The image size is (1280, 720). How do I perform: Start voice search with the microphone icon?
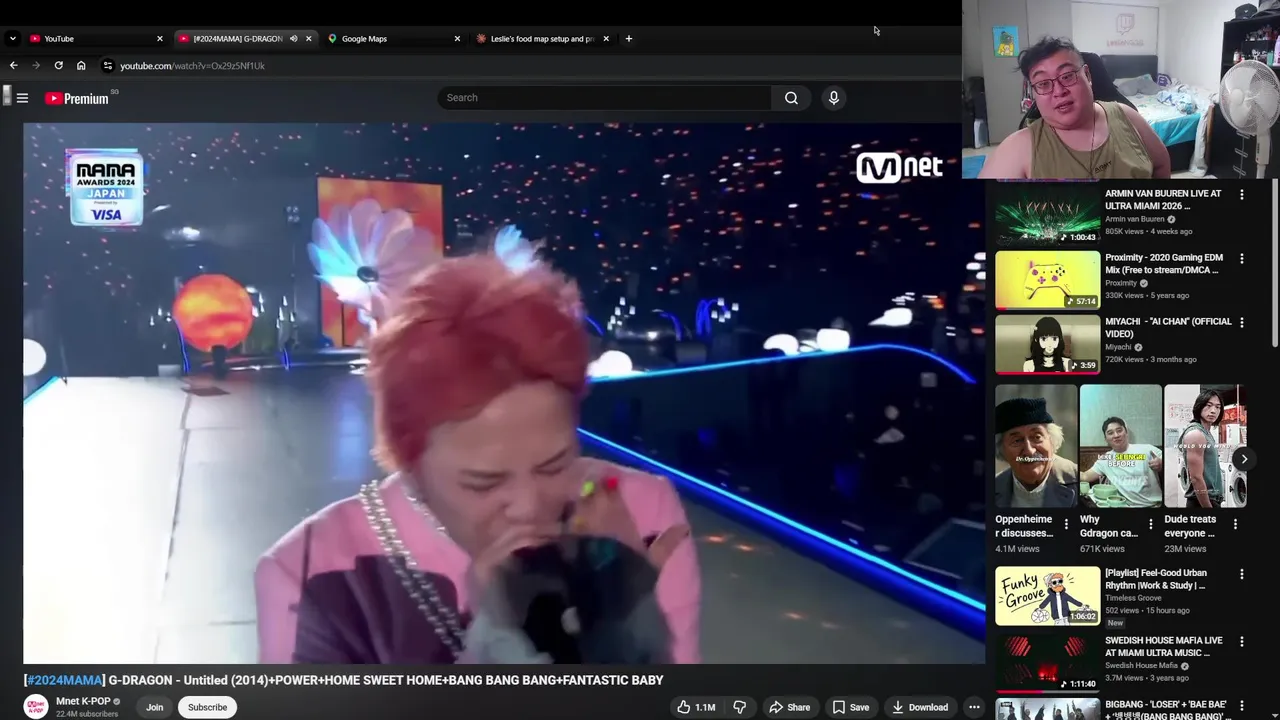(833, 98)
